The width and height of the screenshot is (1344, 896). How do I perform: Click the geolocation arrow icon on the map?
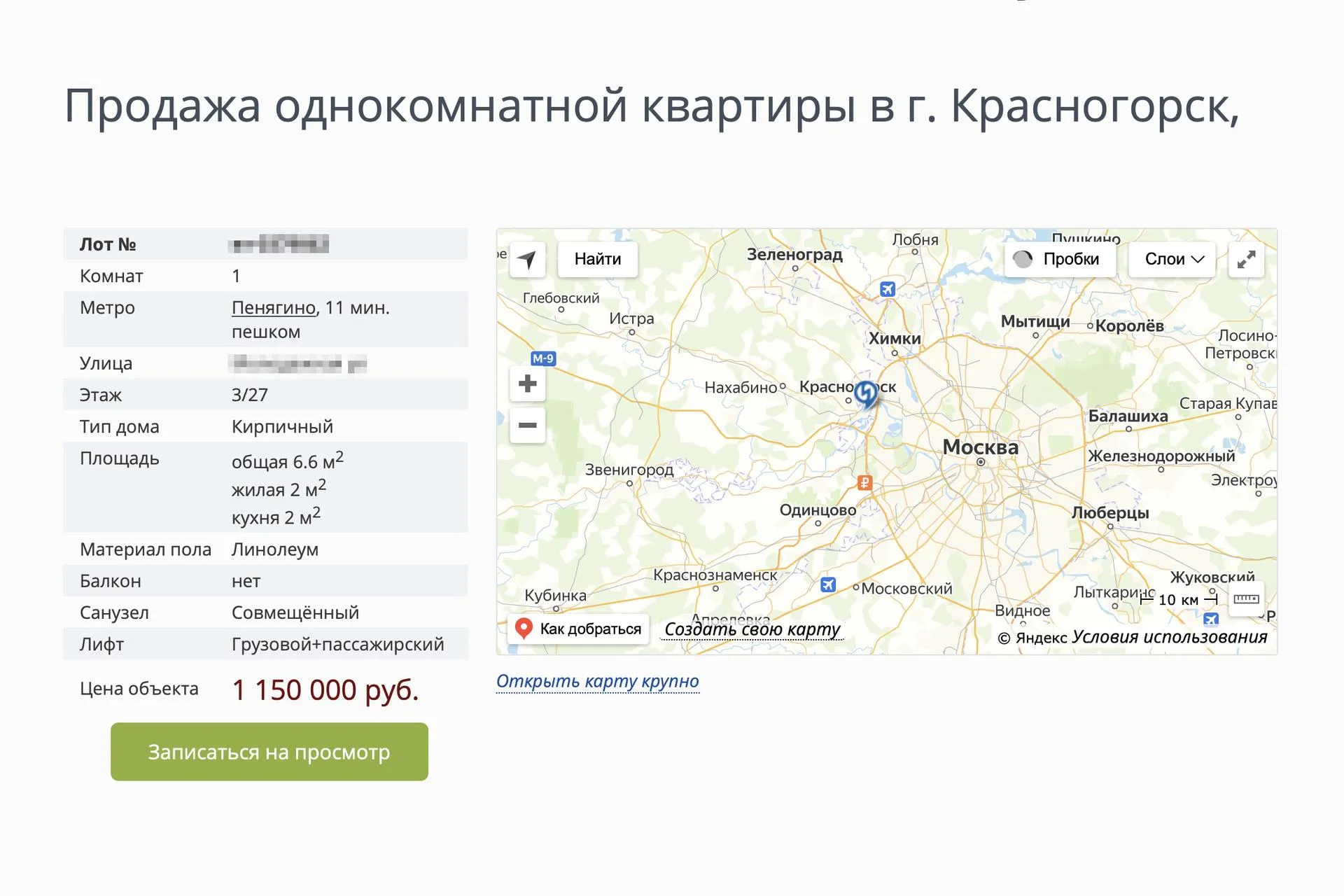click(x=527, y=259)
